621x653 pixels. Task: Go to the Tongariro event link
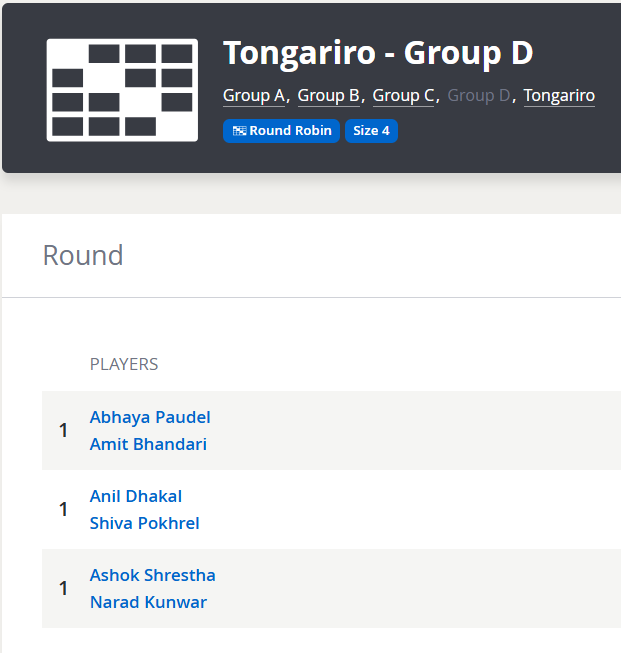pyautogui.click(x=559, y=96)
